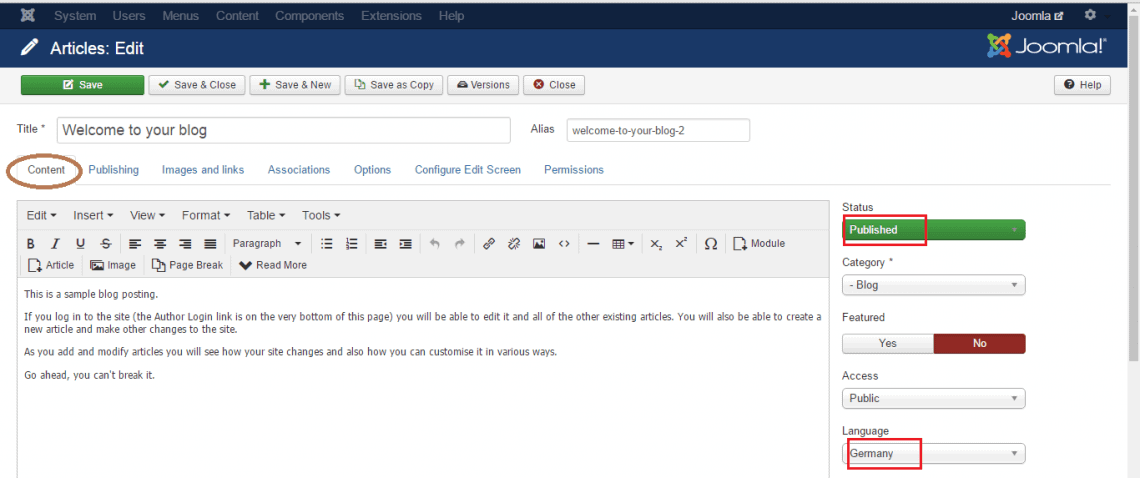Image resolution: width=1140 pixels, height=478 pixels.
Task: Expand the Category dropdown set to Blog
Action: tap(933, 285)
